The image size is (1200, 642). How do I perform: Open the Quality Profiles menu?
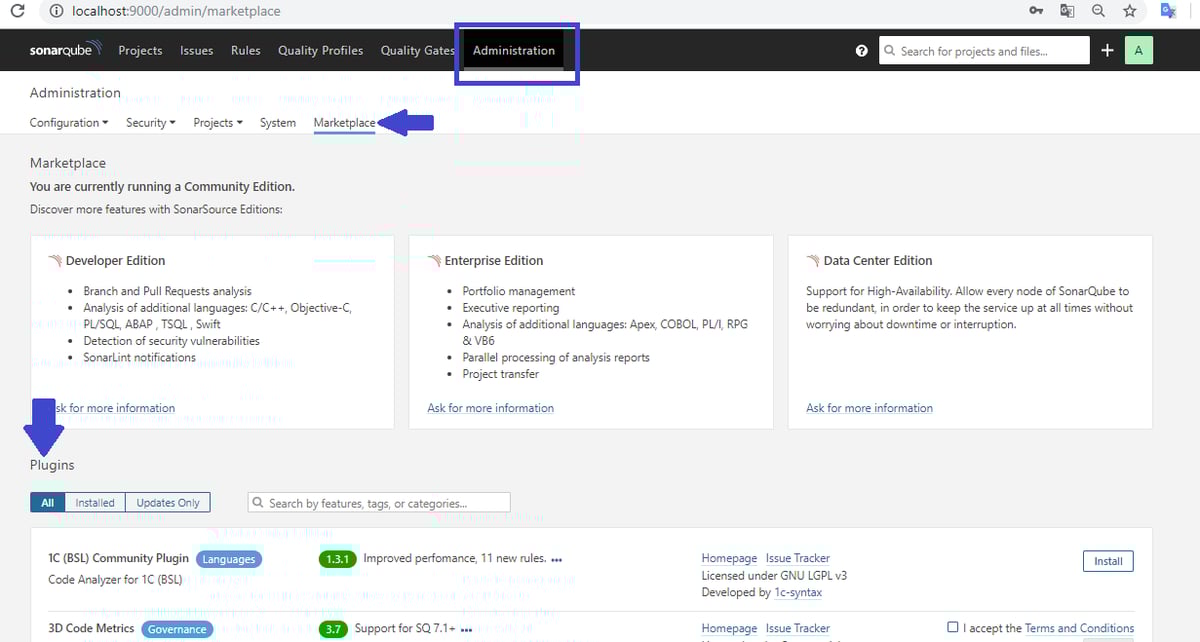coord(320,51)
